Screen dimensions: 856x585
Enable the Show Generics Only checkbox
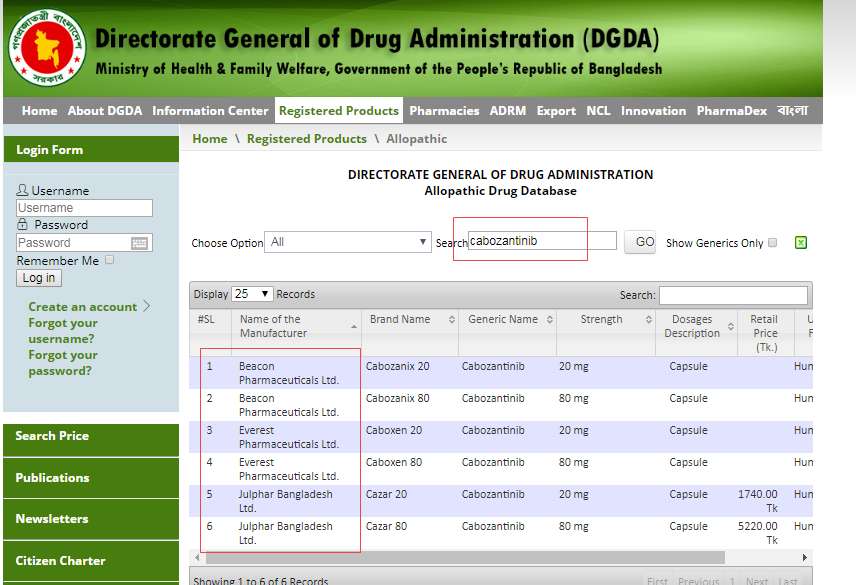[x=772, y=243]
